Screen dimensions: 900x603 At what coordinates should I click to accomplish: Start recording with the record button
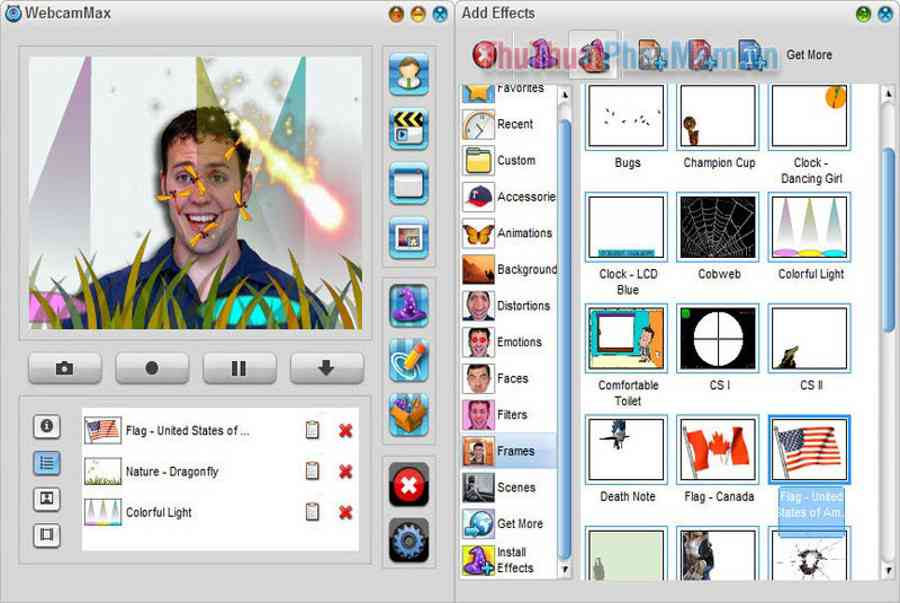pyautogui.click(x=152, y=368)
